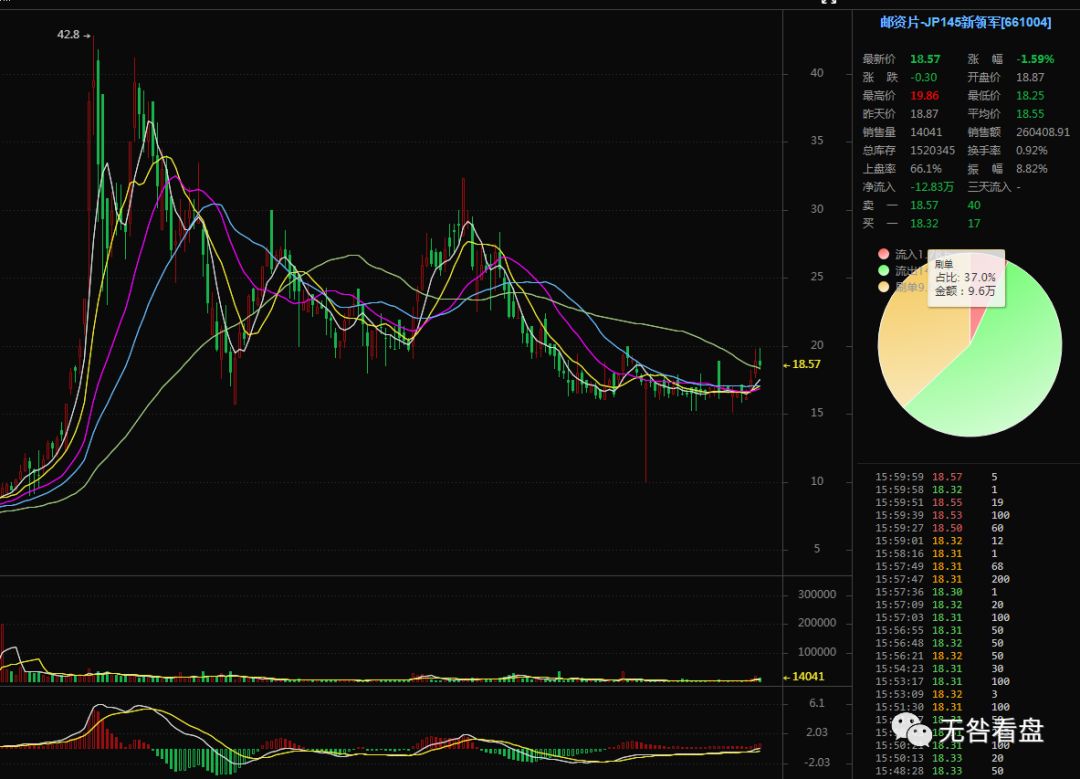Select 总库存 value 1520345
This screenshot has width=1080, height=779.
click(x=933, y=151)
